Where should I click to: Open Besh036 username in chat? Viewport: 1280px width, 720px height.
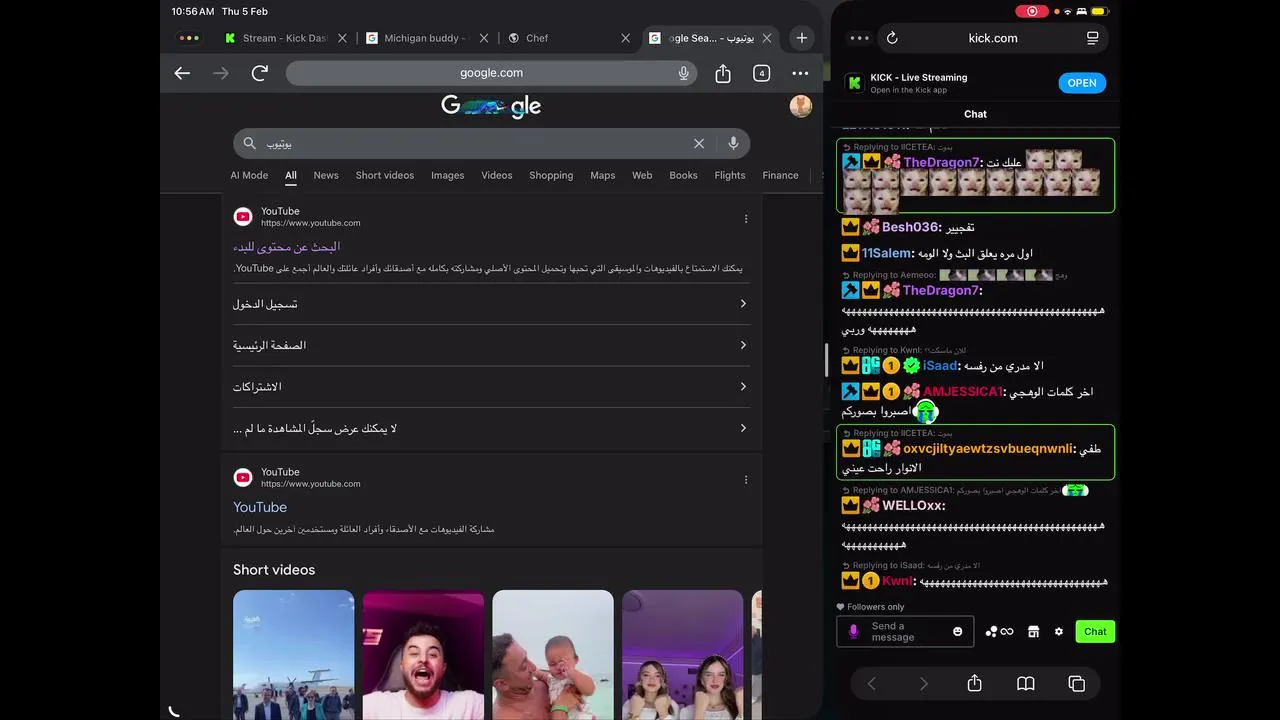(911, 227)
